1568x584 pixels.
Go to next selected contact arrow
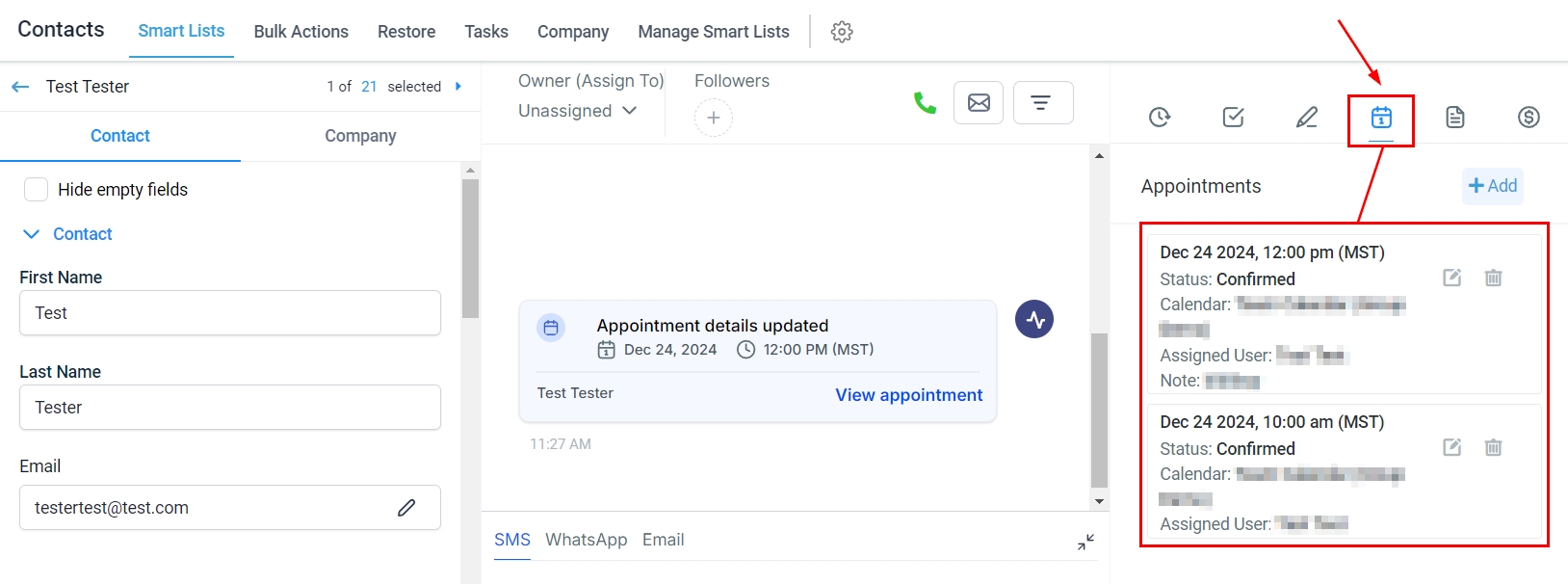(458, 87)
